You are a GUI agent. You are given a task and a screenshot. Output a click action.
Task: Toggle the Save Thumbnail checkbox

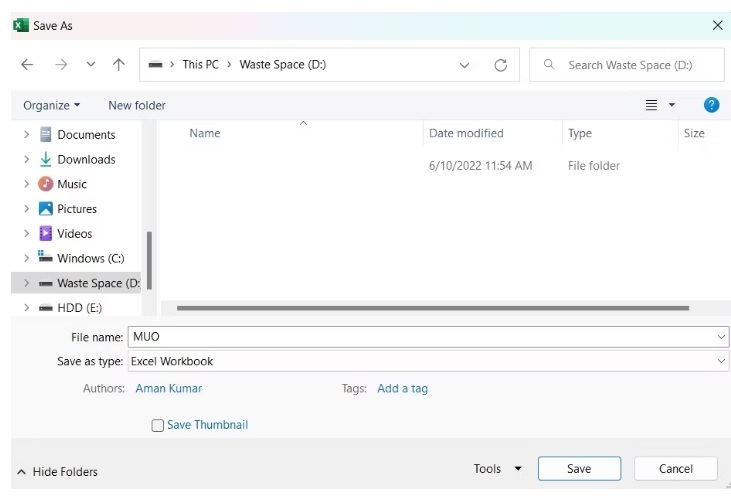158,425
